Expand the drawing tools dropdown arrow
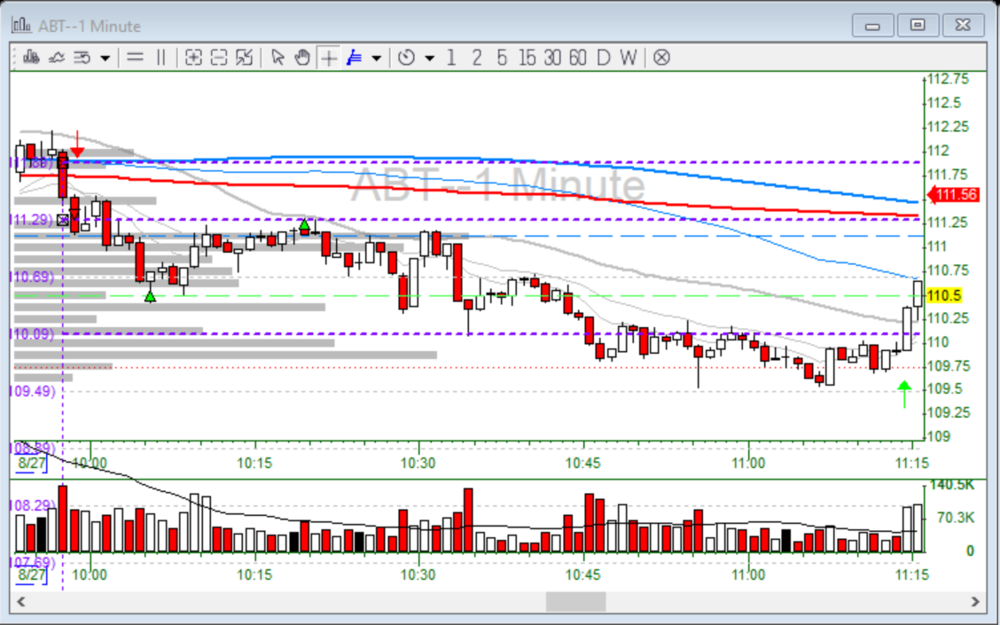1000x625 pixels. (376, 57)
